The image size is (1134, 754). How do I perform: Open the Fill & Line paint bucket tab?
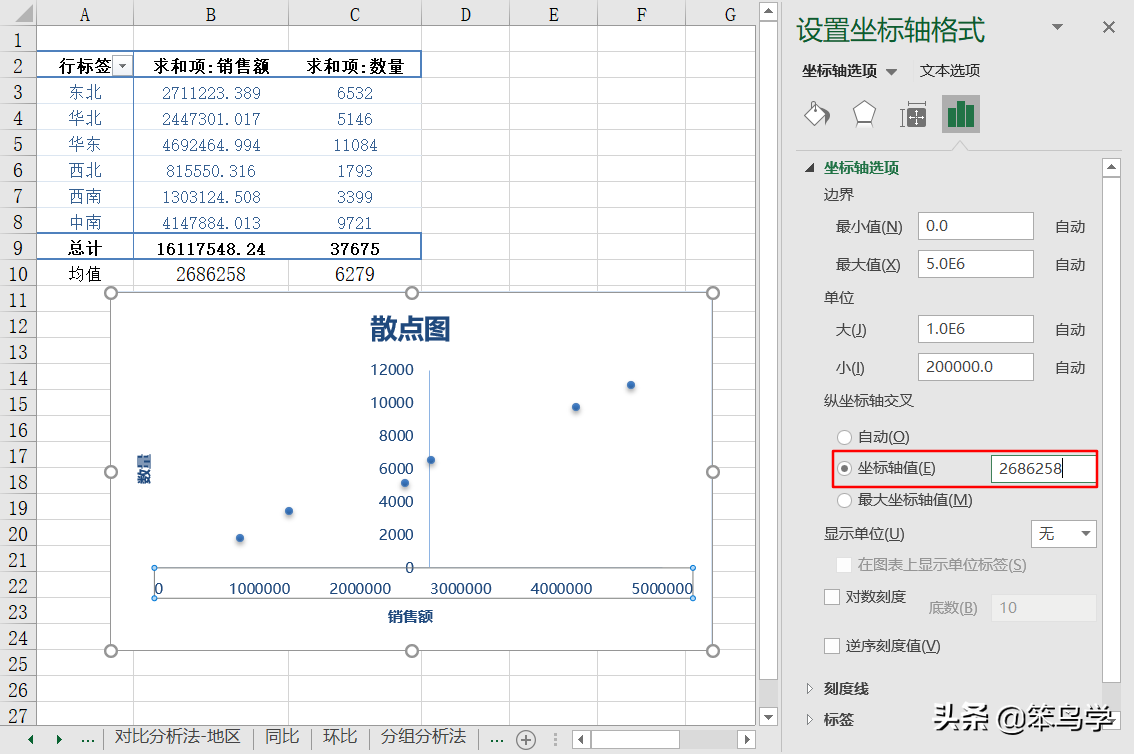coord(817,114)
